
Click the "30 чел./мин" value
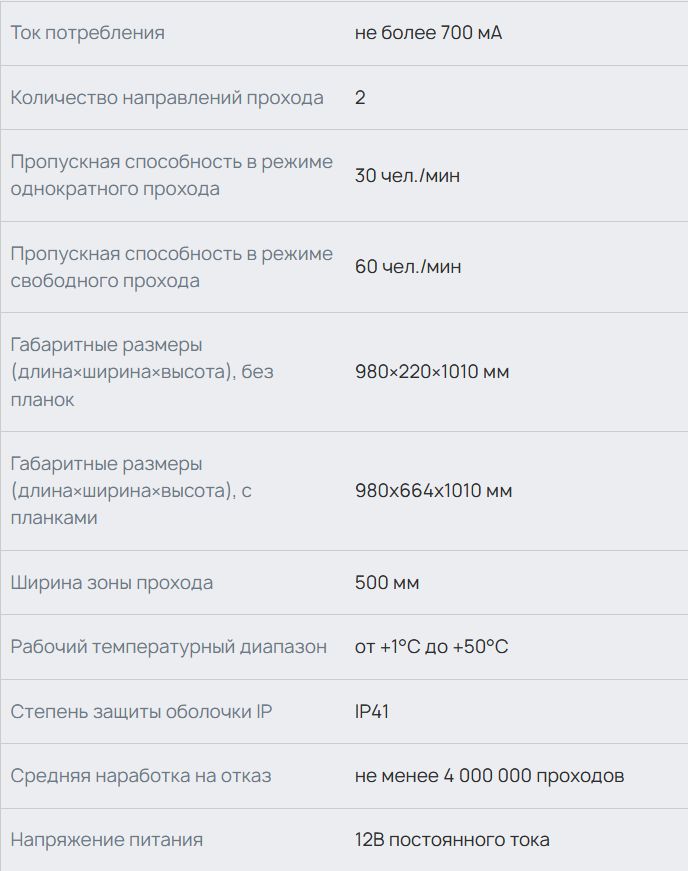407,176
